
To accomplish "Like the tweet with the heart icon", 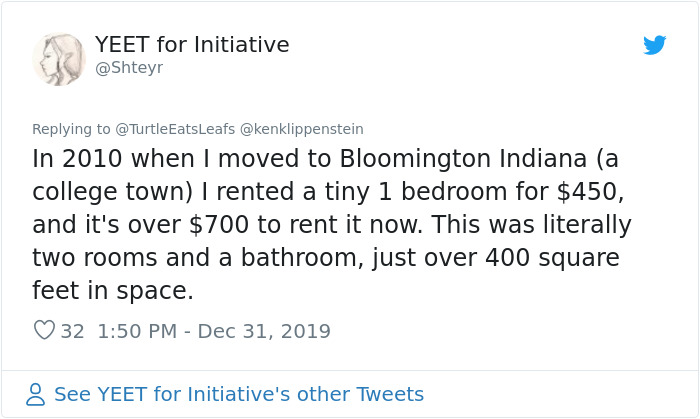I will (44, 330).
